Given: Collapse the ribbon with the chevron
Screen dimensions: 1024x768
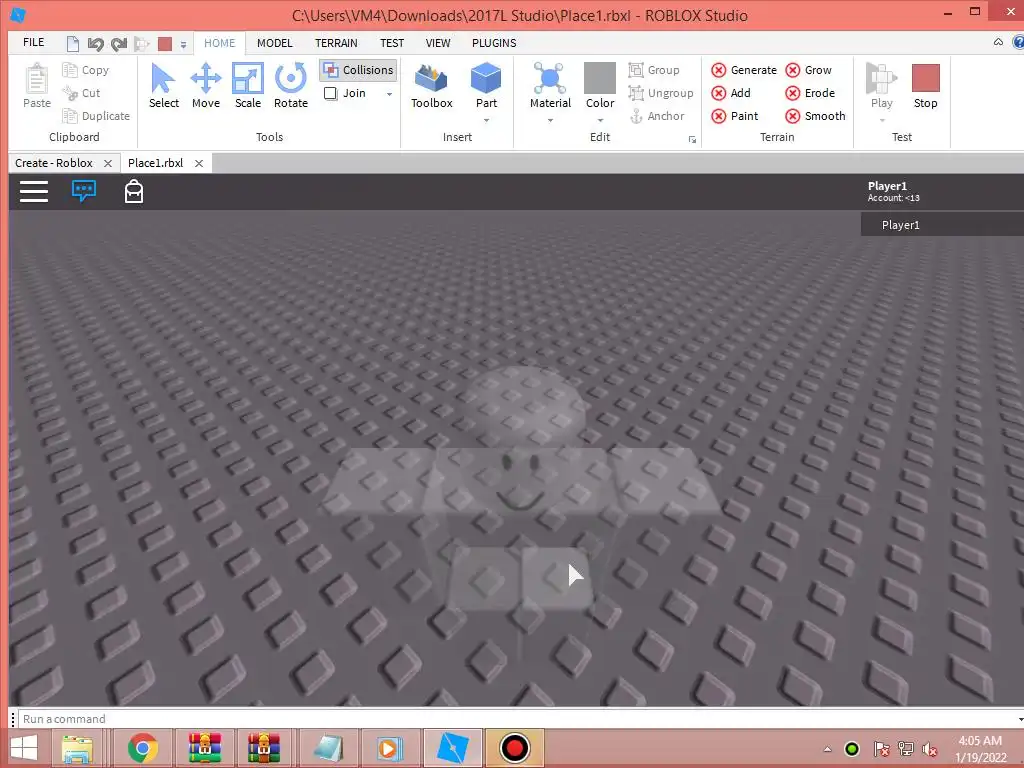Looking at the screenshot, I should point(998,42).
